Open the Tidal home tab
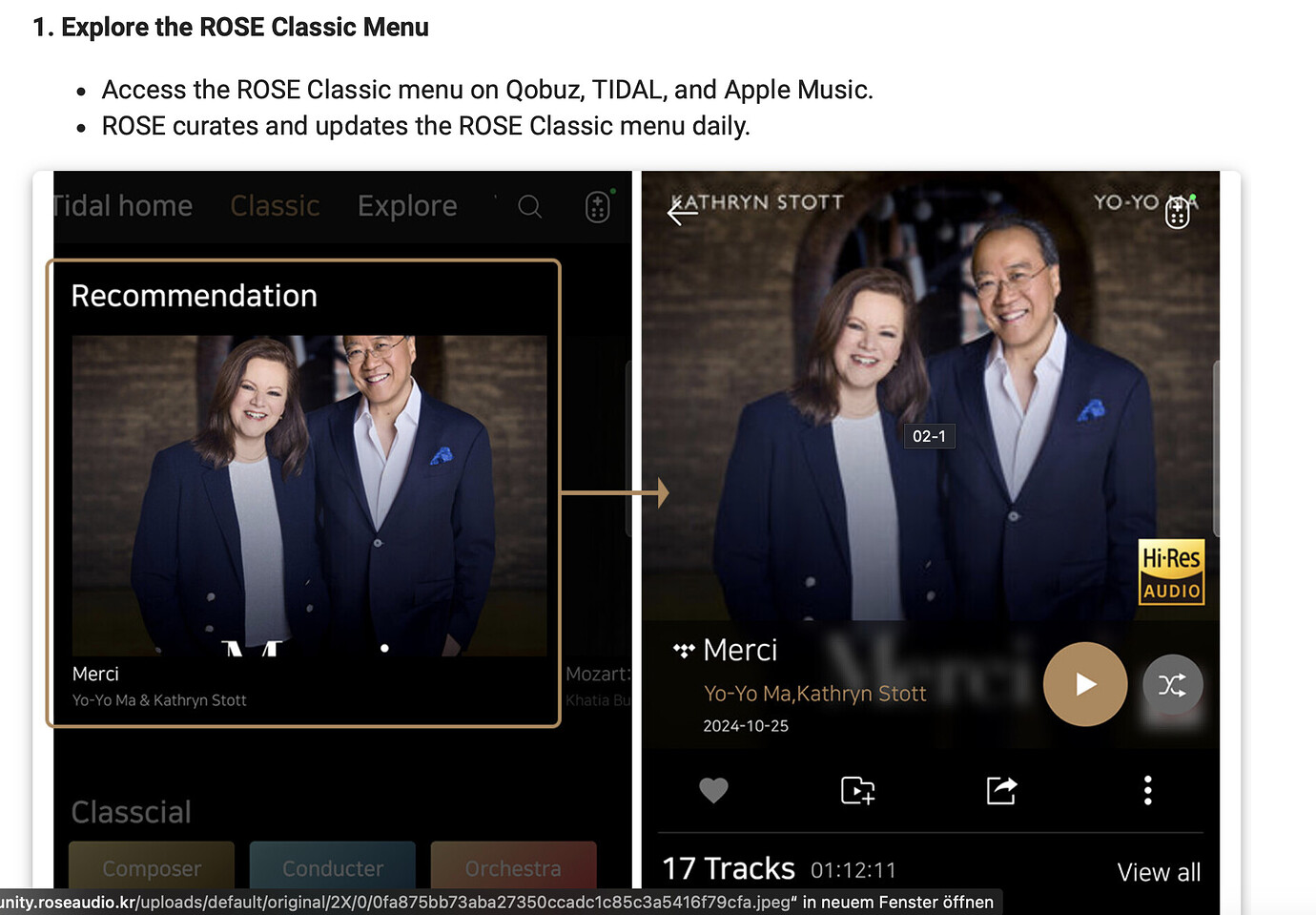Image resolution: width=1316 pixels, height=915 pixels. point(122,206)
